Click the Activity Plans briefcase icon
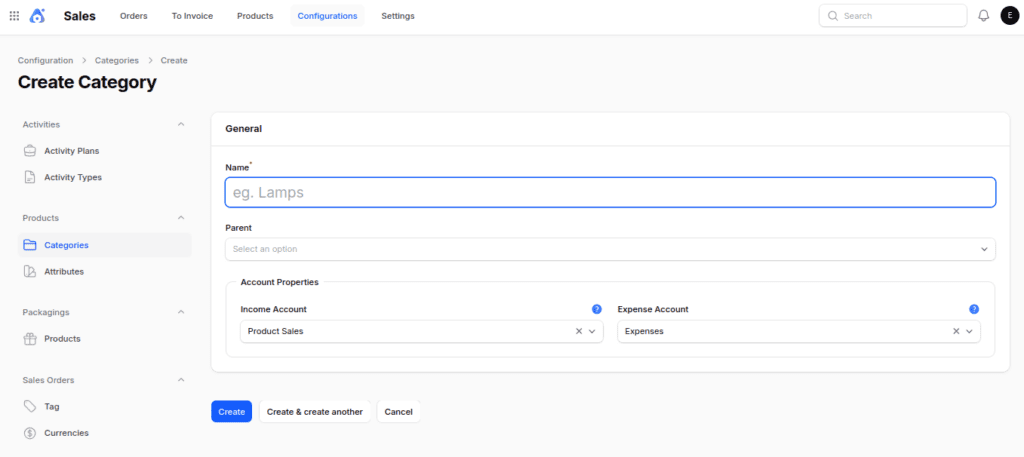 coord(29,151)
